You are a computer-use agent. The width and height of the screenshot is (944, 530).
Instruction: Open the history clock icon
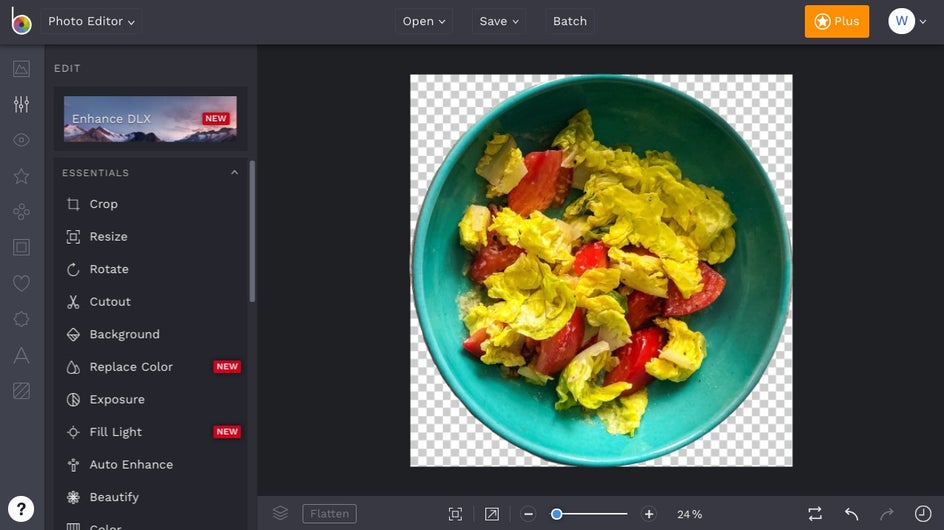923,514
